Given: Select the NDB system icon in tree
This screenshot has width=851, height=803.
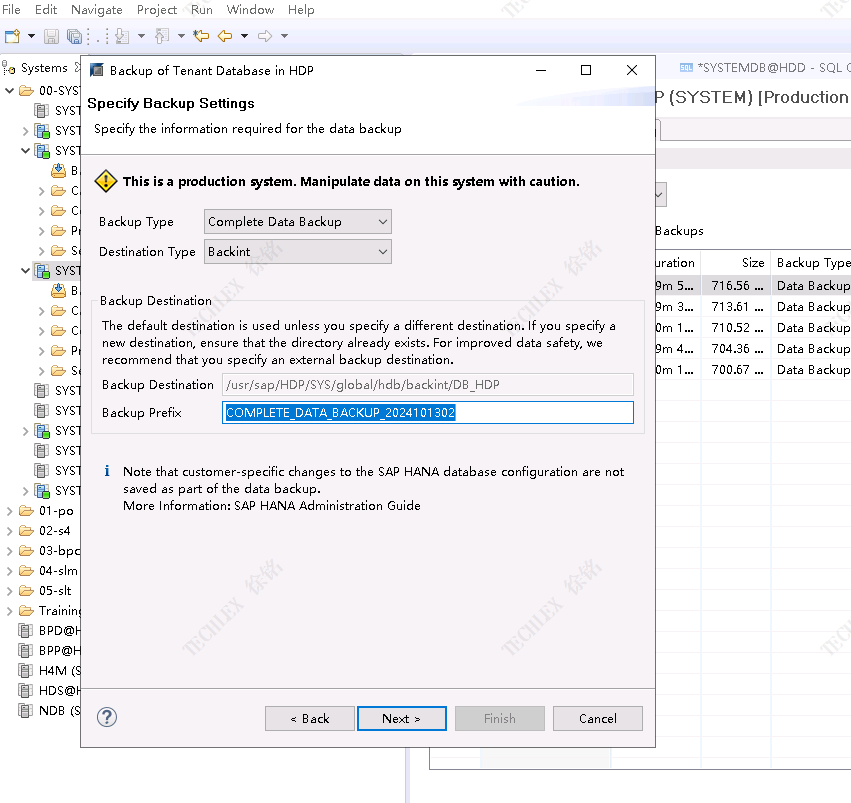Looking at the screenshot, I should coord(27,711).
